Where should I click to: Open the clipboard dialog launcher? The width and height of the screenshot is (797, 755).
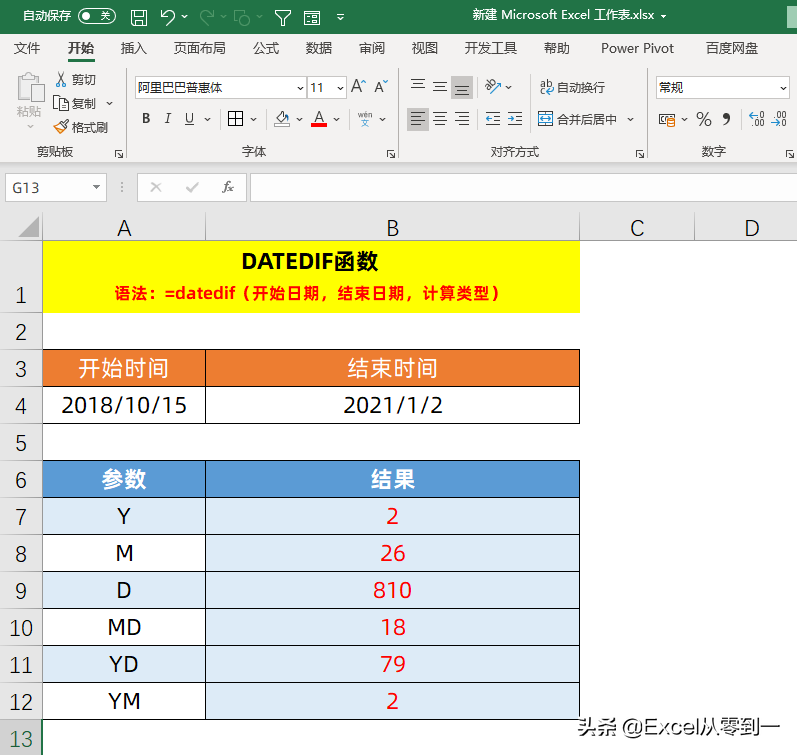(x=119, y=154)
